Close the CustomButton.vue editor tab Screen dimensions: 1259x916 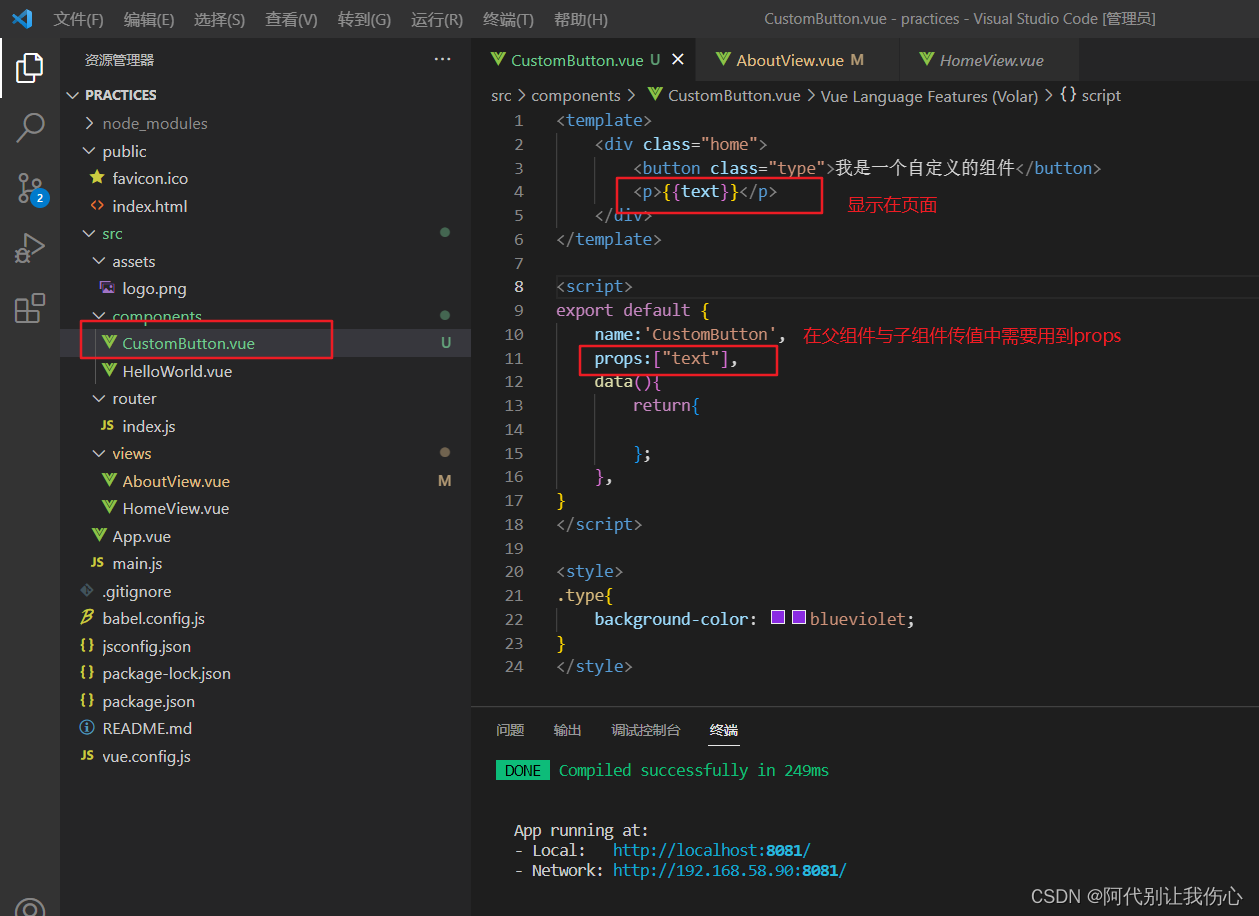(677, 60)
